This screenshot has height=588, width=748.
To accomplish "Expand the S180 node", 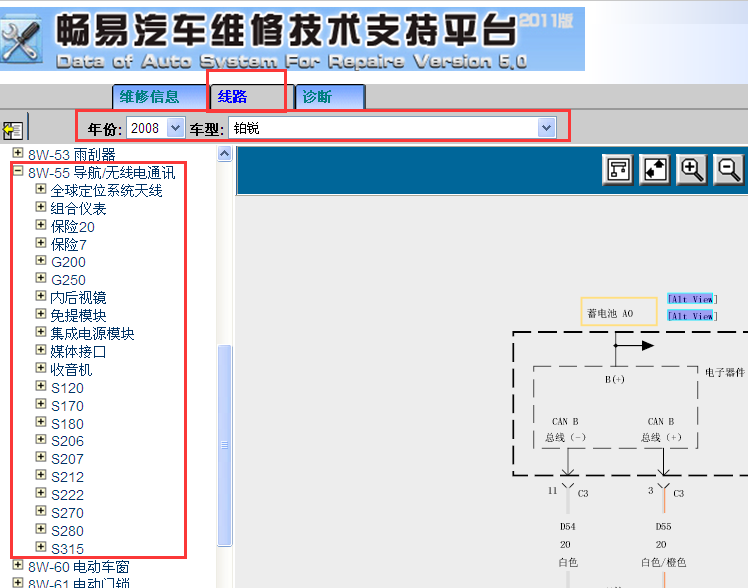I will pos(41,422).
